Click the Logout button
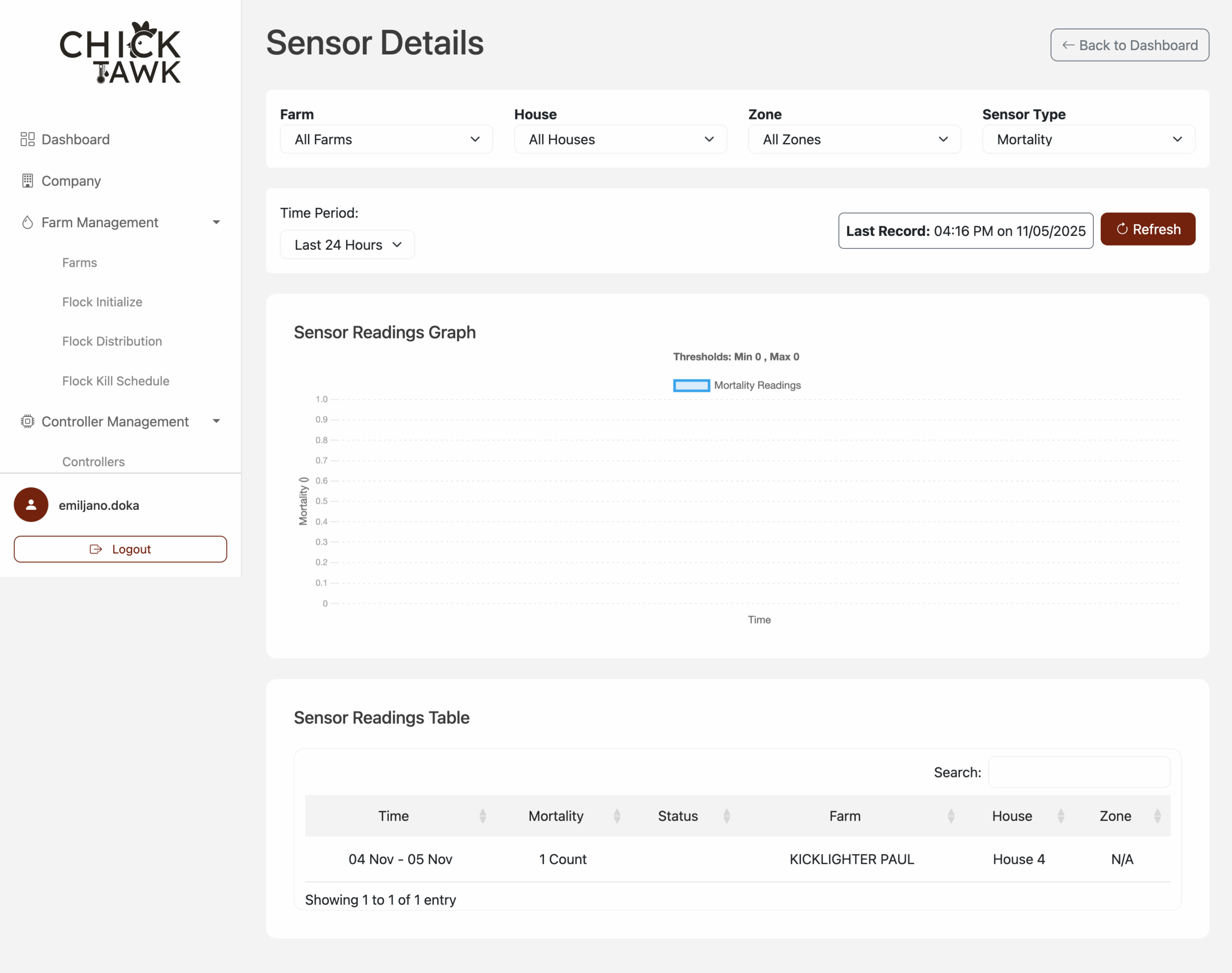 (x=120, y=549)
